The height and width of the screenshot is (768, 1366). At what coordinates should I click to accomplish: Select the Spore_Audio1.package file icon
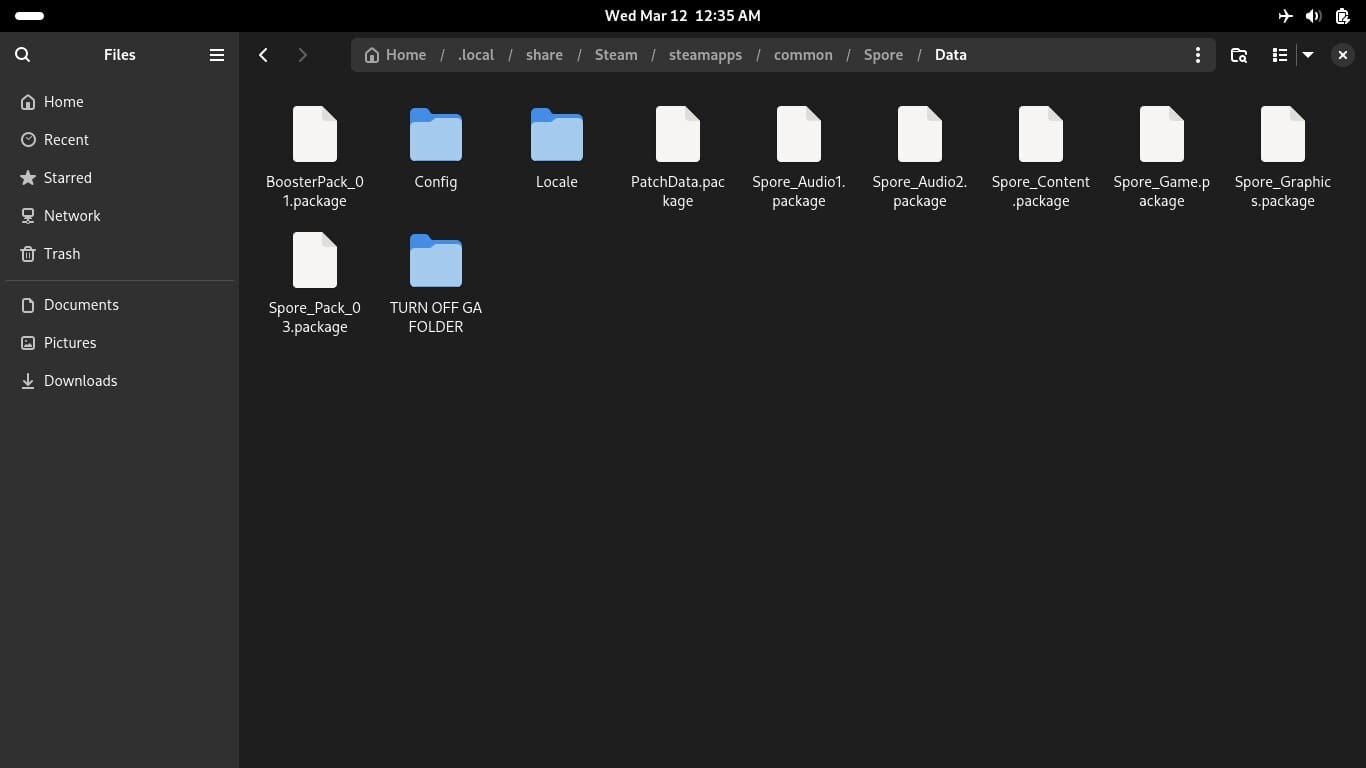[x=799, y=134]
